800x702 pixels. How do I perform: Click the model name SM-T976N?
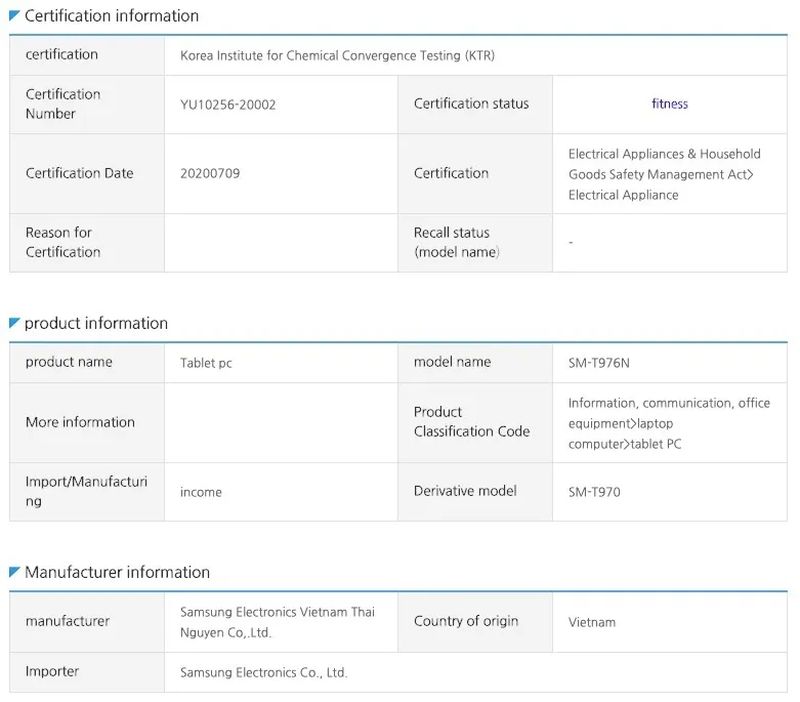tap(599, 363)
